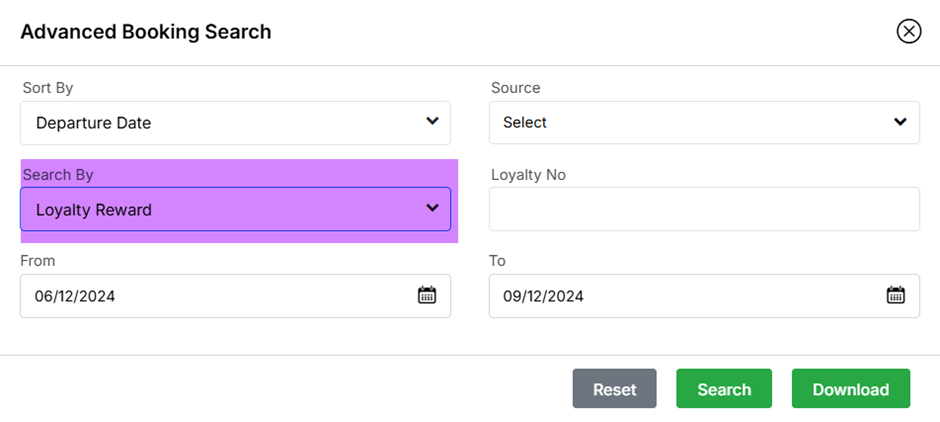Click the 'Loyalty No' field label
940x422 pixels.
click(x=528, y=175)
